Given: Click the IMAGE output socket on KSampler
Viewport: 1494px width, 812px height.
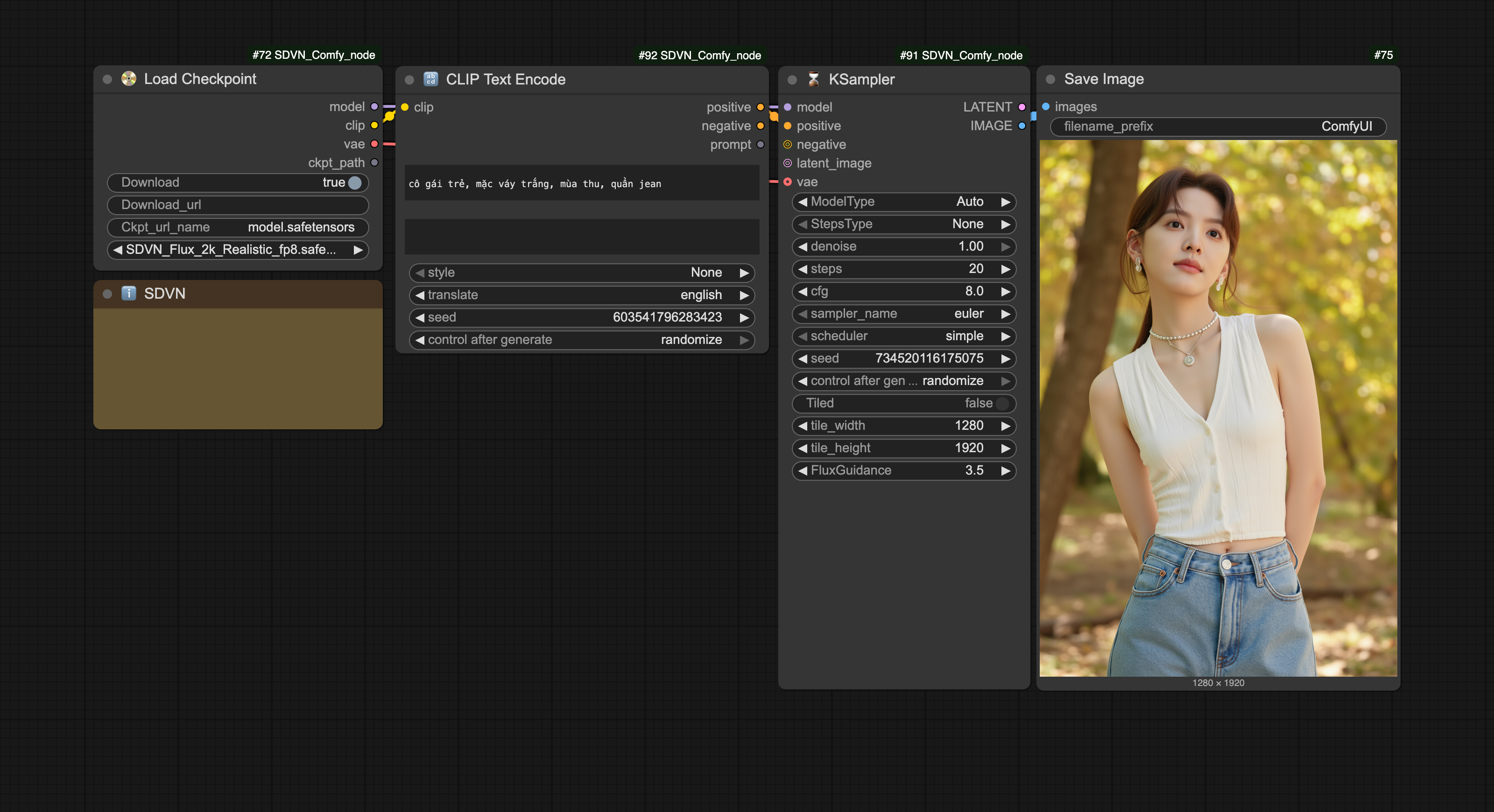Looking at the screenshot, I should coord(1022,126).
